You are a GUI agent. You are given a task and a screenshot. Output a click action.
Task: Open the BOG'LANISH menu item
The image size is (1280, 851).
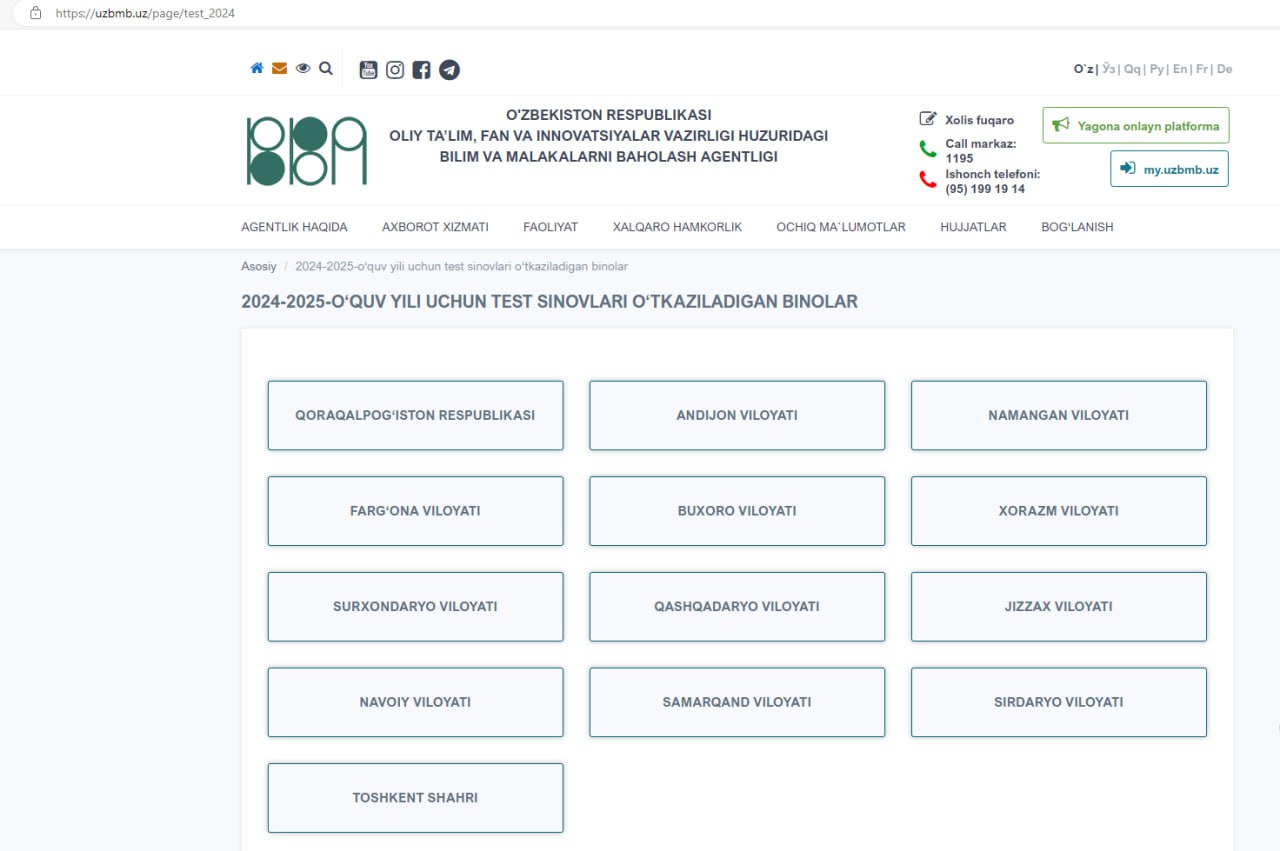point(1076,227)
